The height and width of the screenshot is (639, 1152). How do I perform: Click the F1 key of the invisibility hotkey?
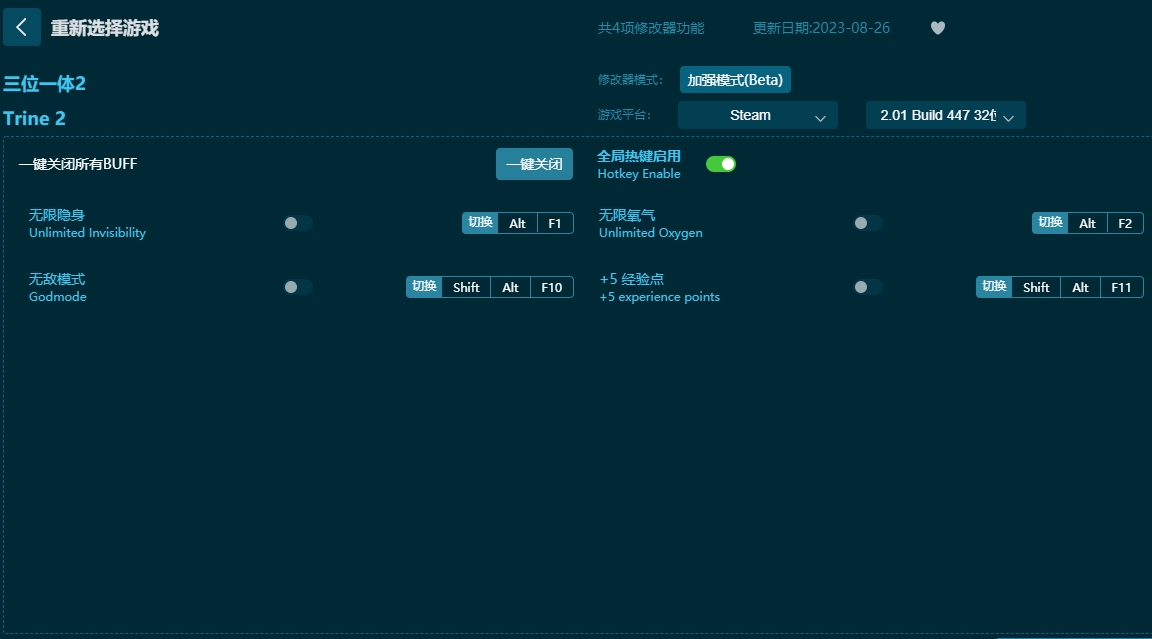553,223
